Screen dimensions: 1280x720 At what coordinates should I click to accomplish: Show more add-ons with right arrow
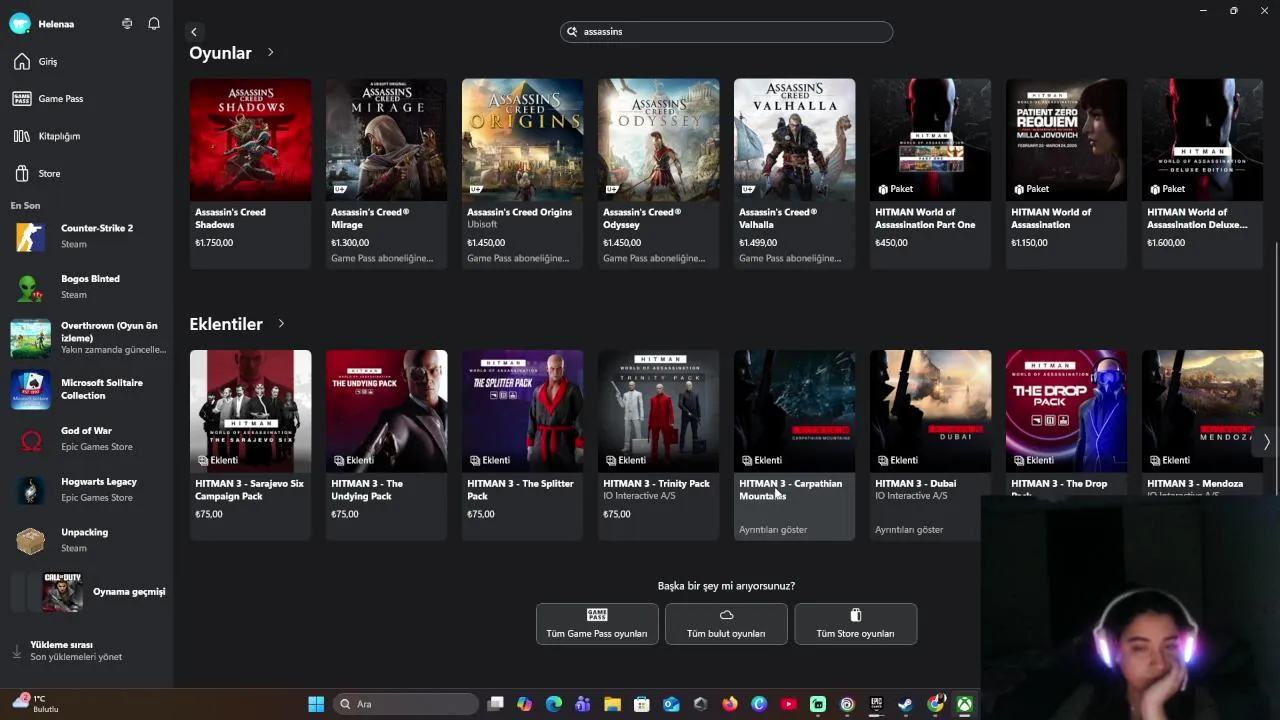tap(1266, 442)
